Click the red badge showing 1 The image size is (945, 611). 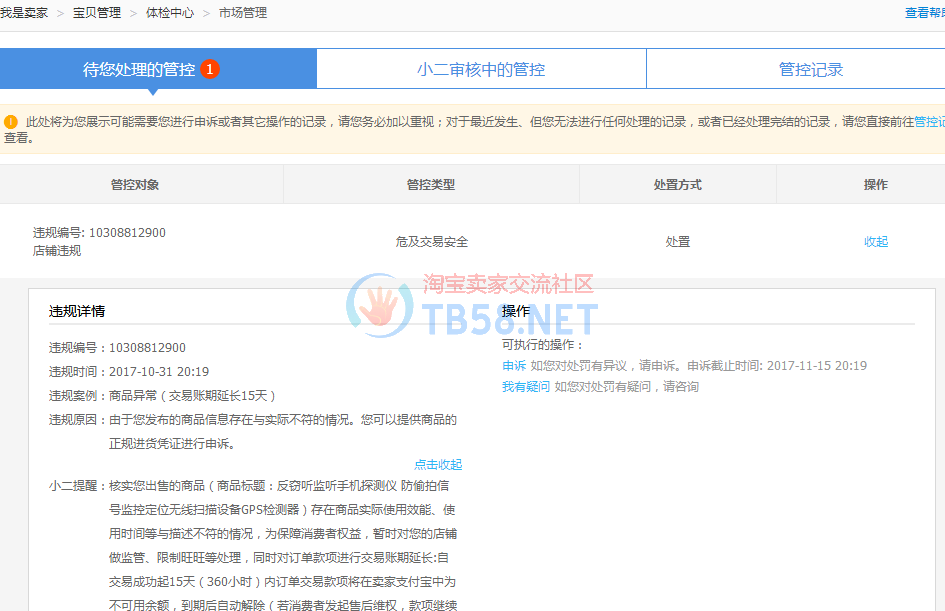pyautogui.click(x=209, y=69)
